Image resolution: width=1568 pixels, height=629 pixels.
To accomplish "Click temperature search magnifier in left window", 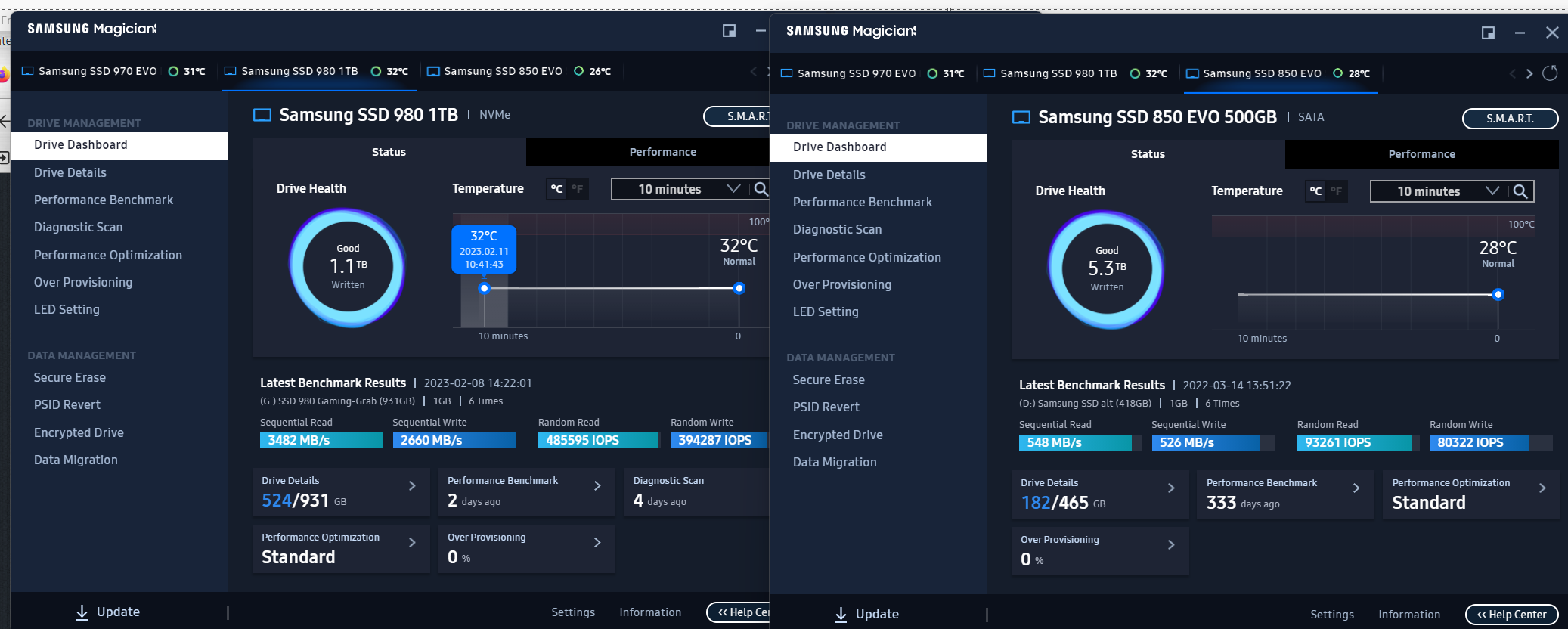I will (x=761, y=189).
